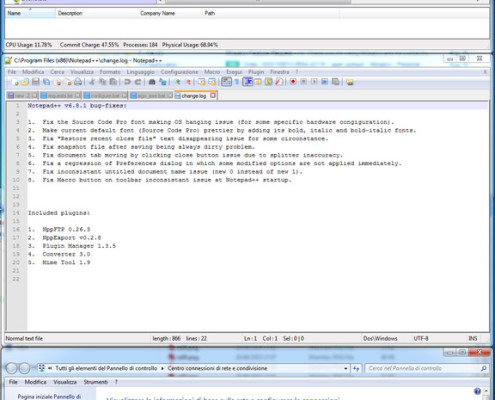Click the Forward button in Control Panel window
This screenshot has height=400, width=495.
click(24, 368)
